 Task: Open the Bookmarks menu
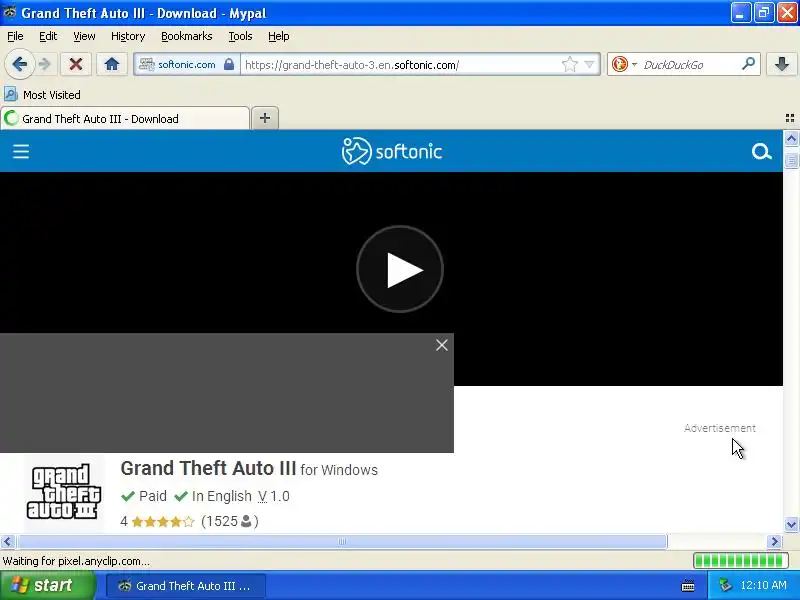187,36
